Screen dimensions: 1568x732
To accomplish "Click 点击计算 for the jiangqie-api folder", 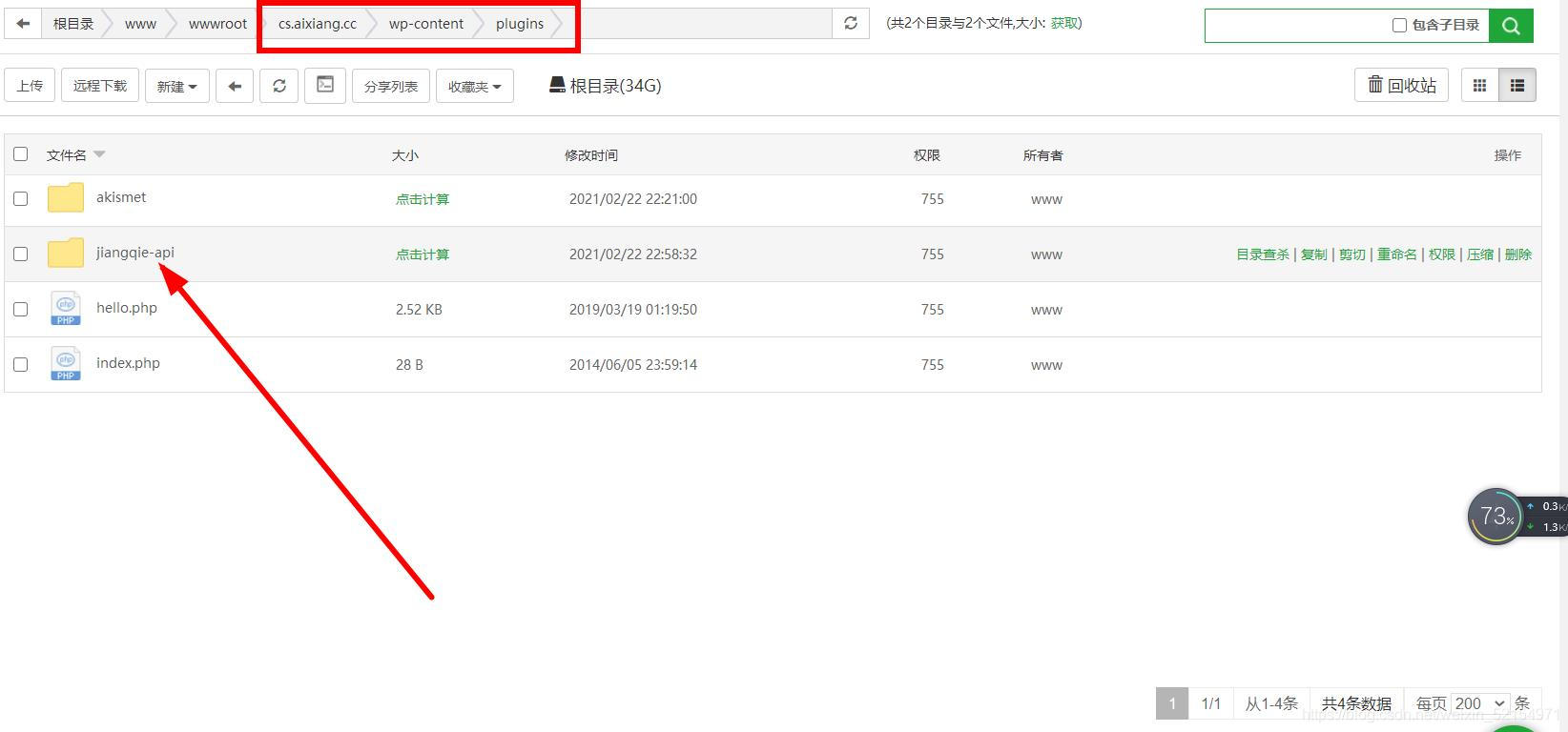I will 423,254.
